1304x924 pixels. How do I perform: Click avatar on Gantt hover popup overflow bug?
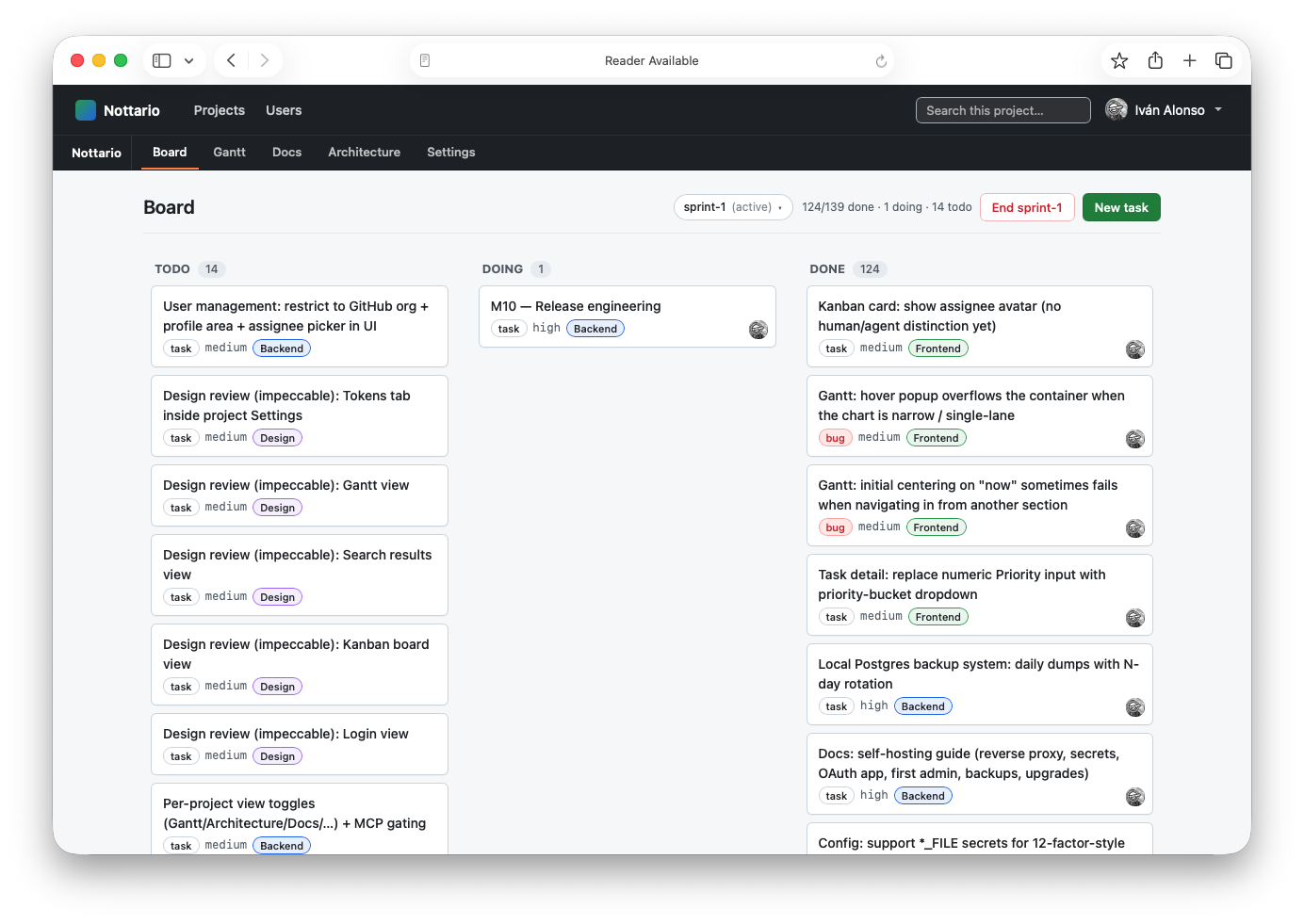(x=1135, y=439)
